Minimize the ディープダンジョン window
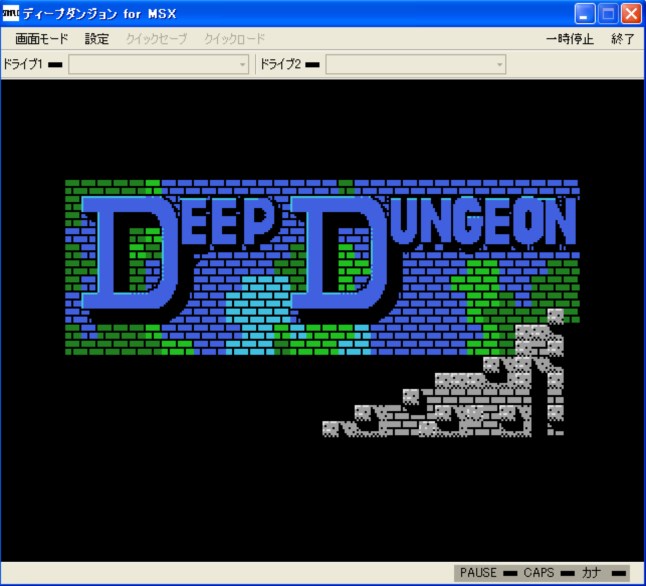Screen dimensions: 646x586 [584, 14]
